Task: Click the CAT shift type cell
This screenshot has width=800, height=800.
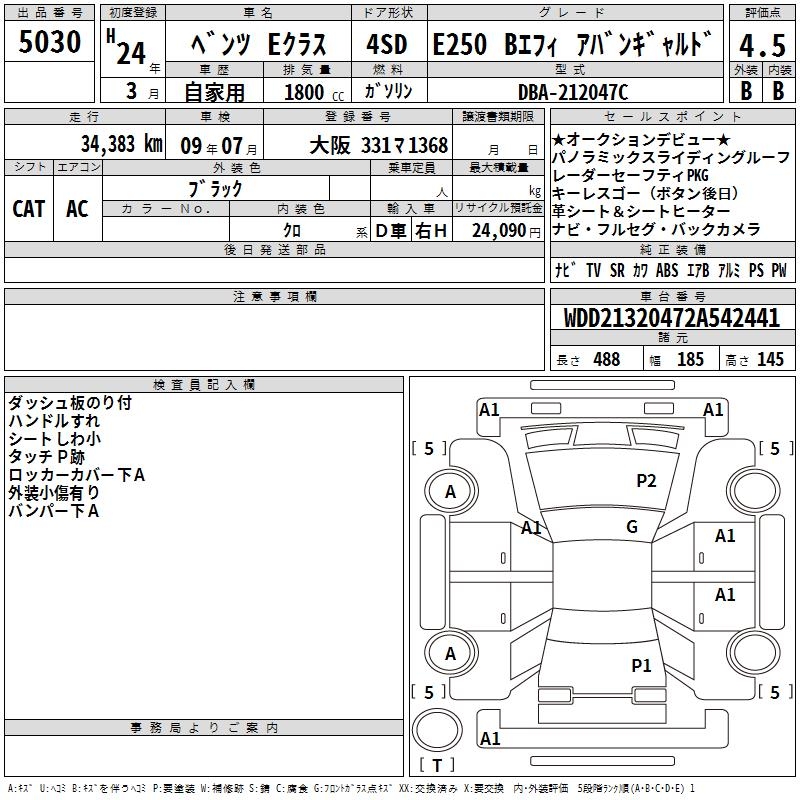Action: 28,208
